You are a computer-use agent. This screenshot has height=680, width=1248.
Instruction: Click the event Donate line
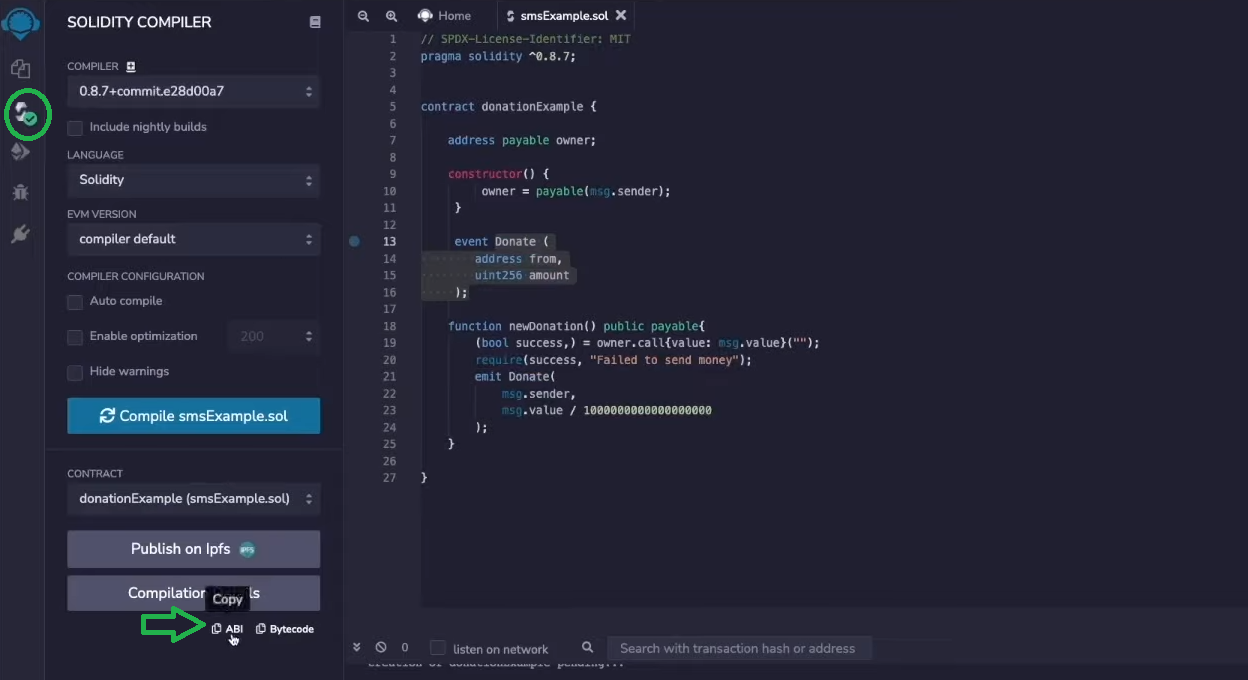coord(502,241)
